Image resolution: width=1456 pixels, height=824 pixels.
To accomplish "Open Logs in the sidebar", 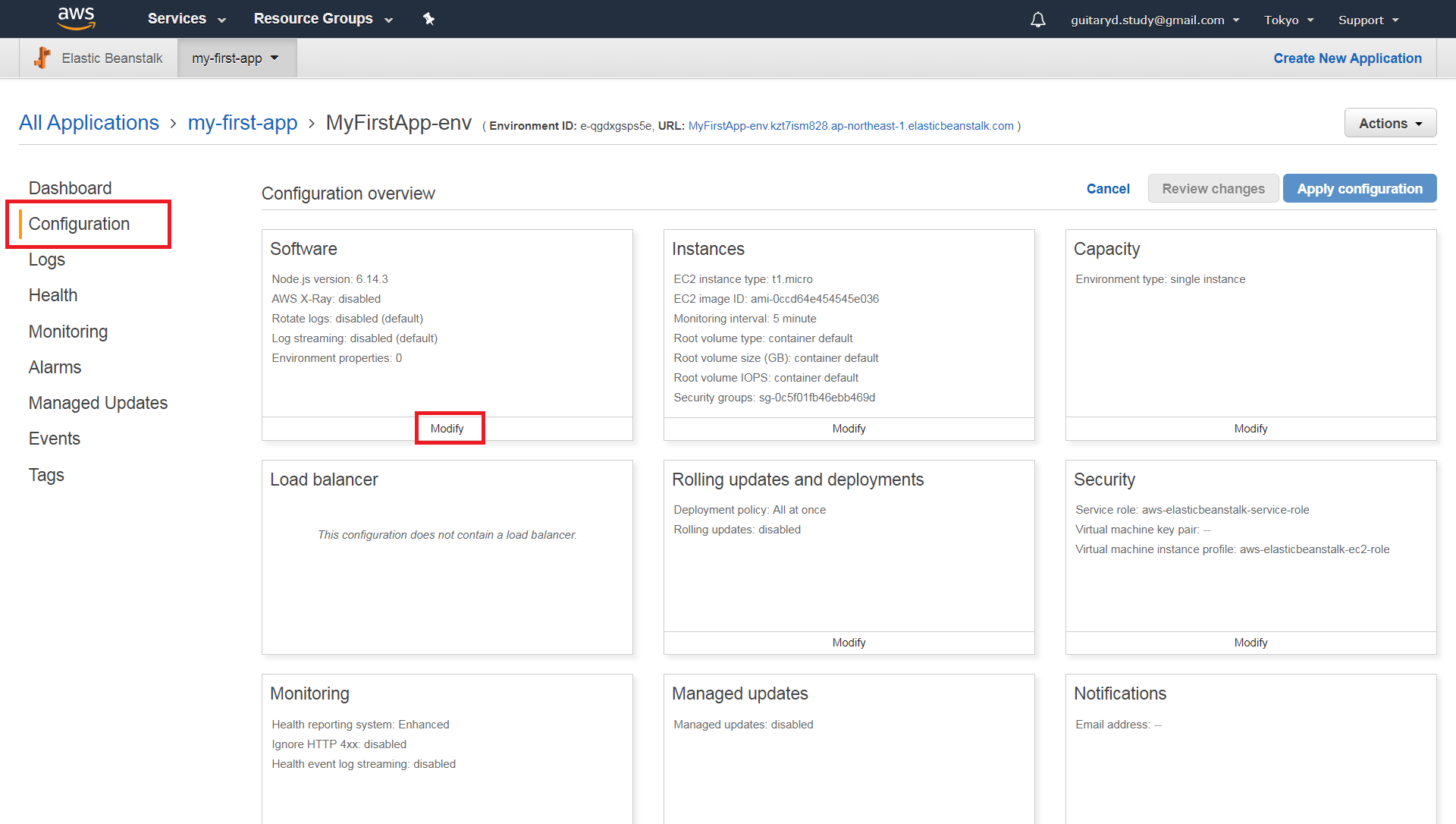I will (x=47, y=259).
